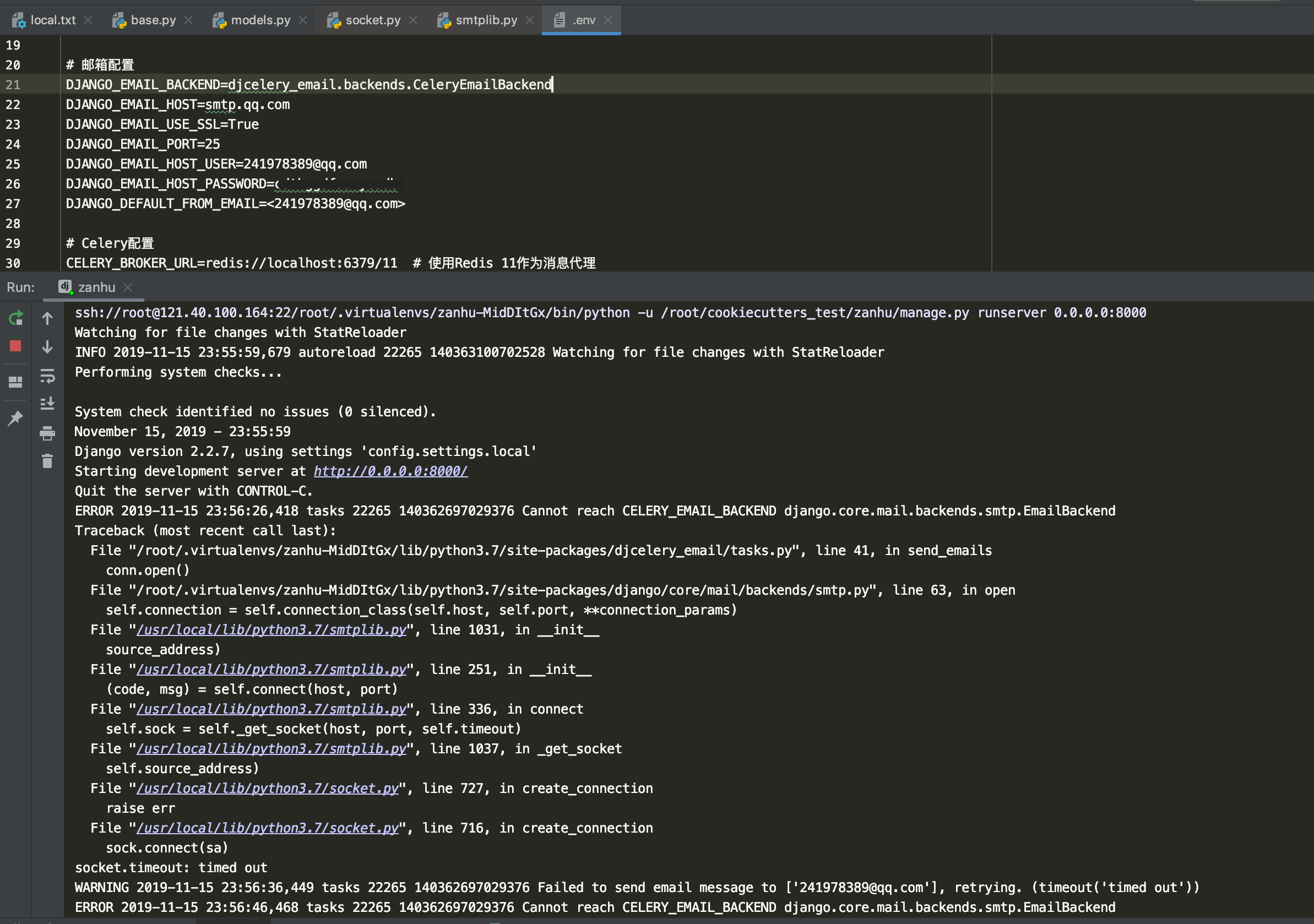Open smtplib.py link at line 1037
This screenshot has width=1314, height=924.
pos(272,749)
